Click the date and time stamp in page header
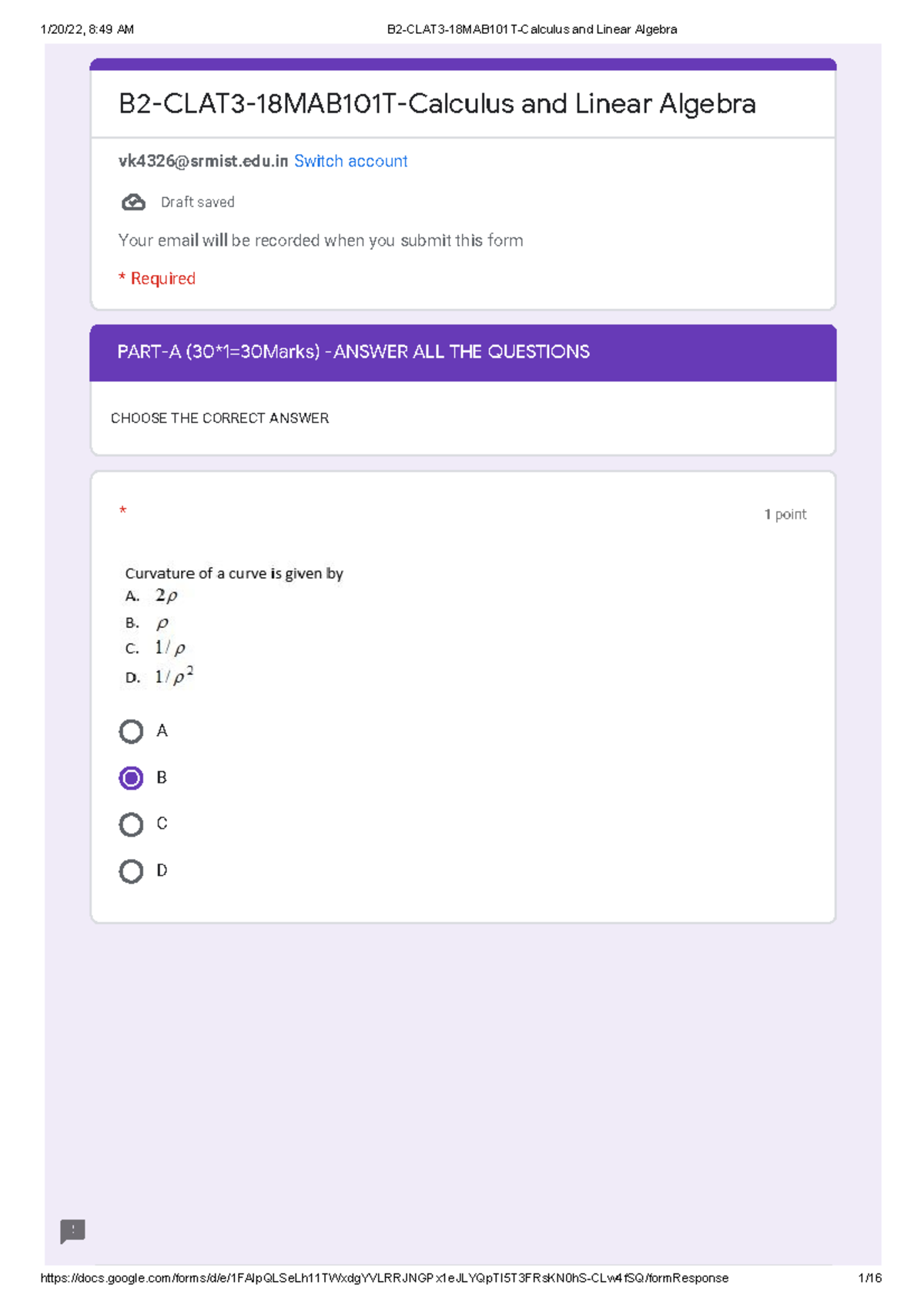The height and width of the screenshot is (1308, 924). 87,29
